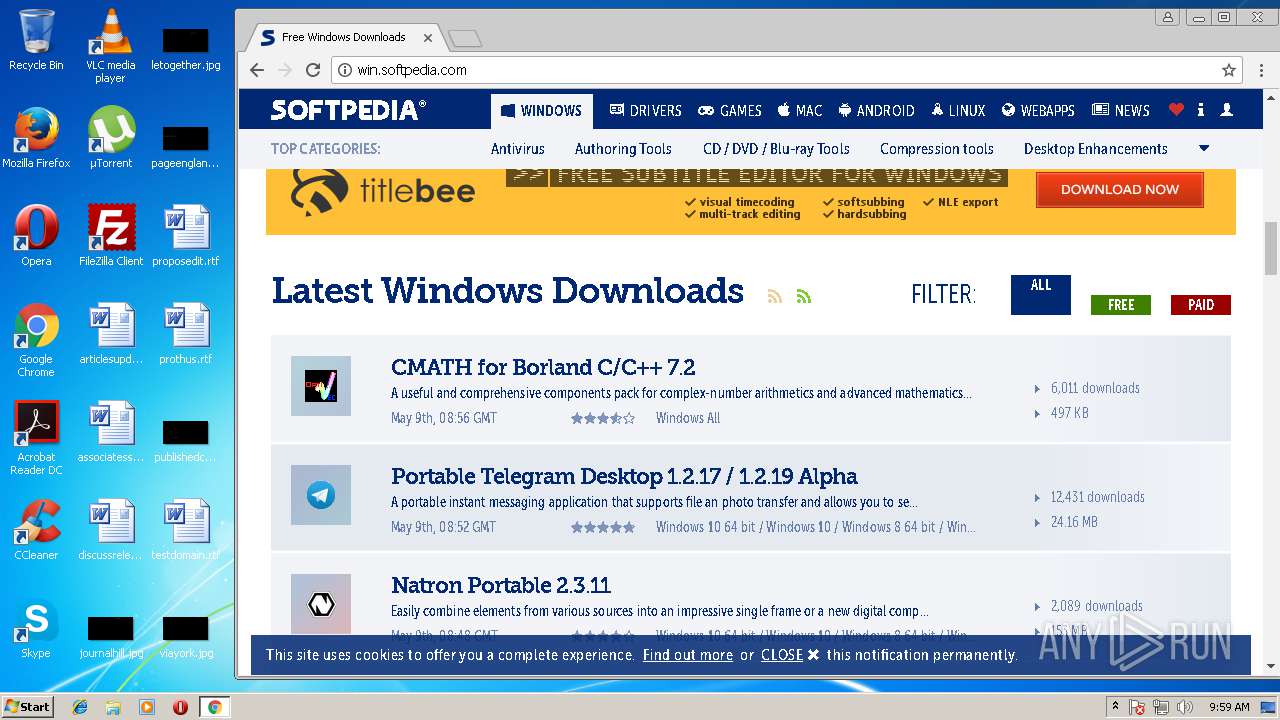Go to GAMES section

[730, 111]
